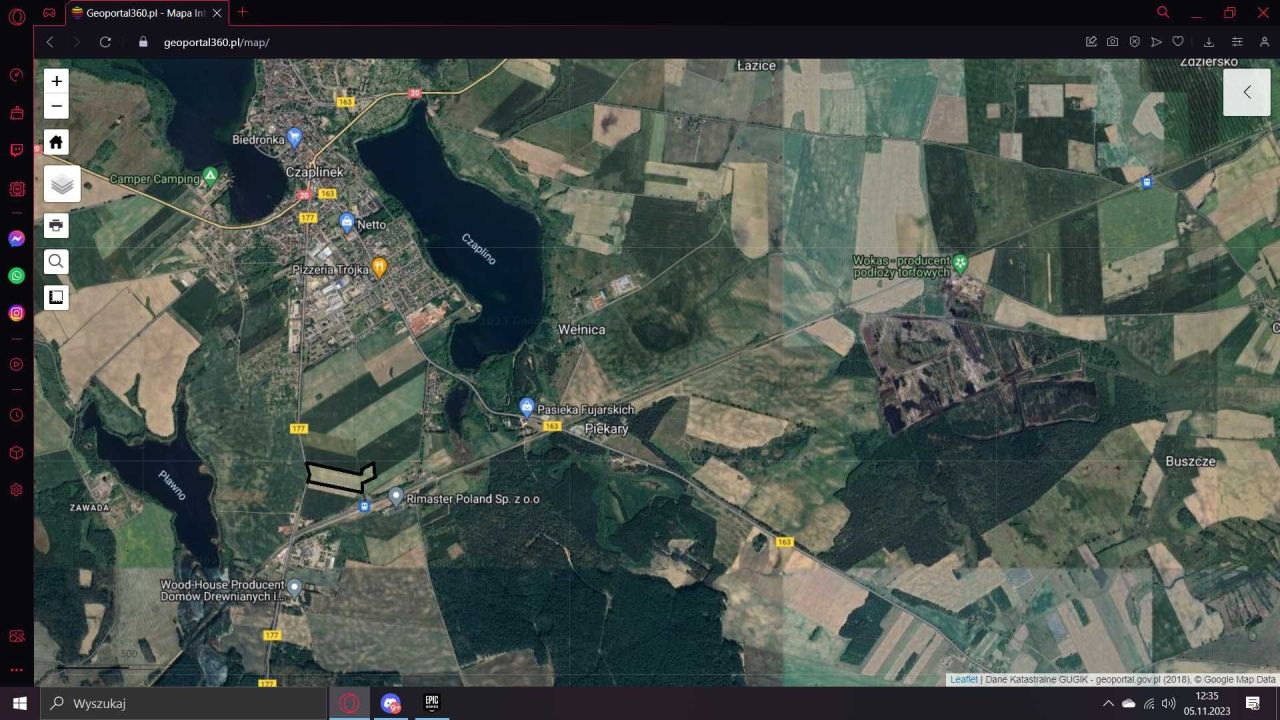The width and height of the screenshot is (1280, 720).
Task: Expand the right side panel arrow
Action: pos(1247,92)
